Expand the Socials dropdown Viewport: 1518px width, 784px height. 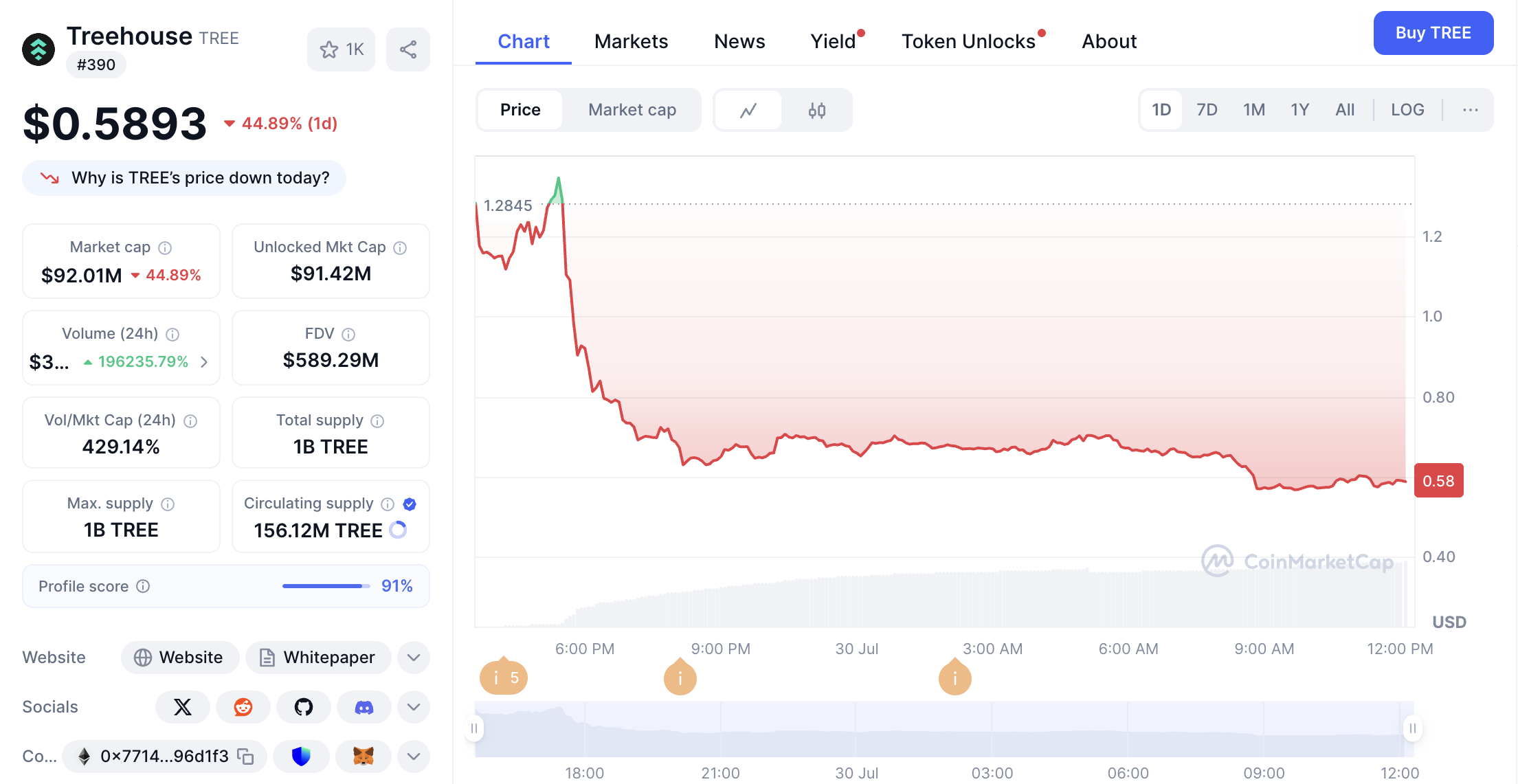414,707
